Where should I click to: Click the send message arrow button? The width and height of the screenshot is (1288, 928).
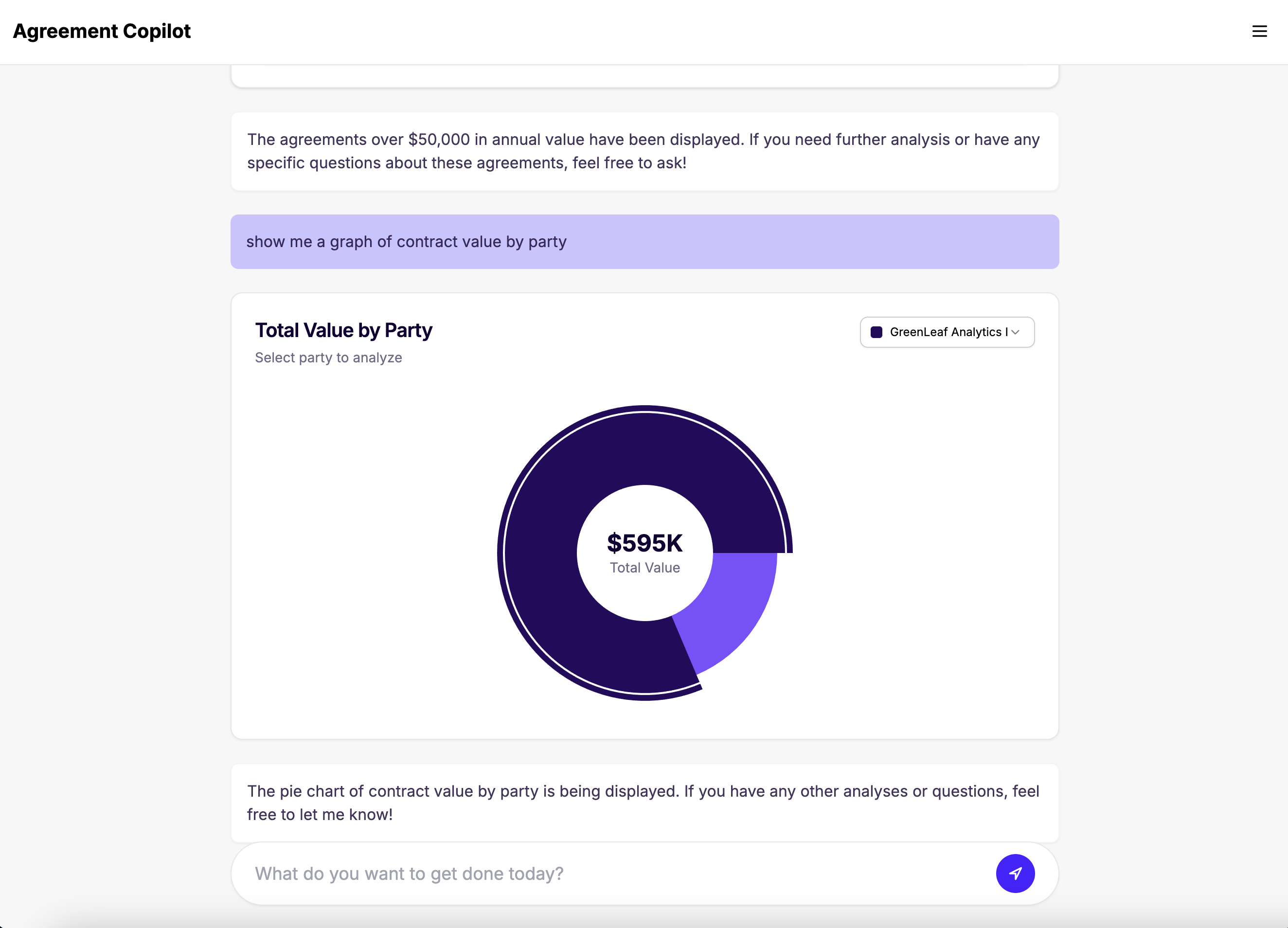click(x=1015, y=873)
